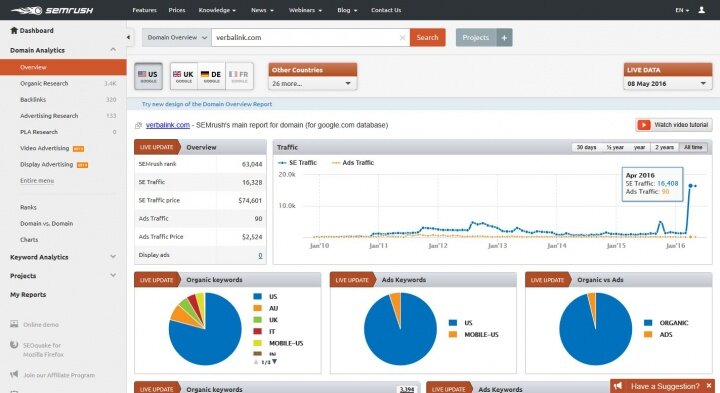Screen dimensions: 720x393
Task: Click the Affiliate Program megaphone icon
Action: [14, 375]
